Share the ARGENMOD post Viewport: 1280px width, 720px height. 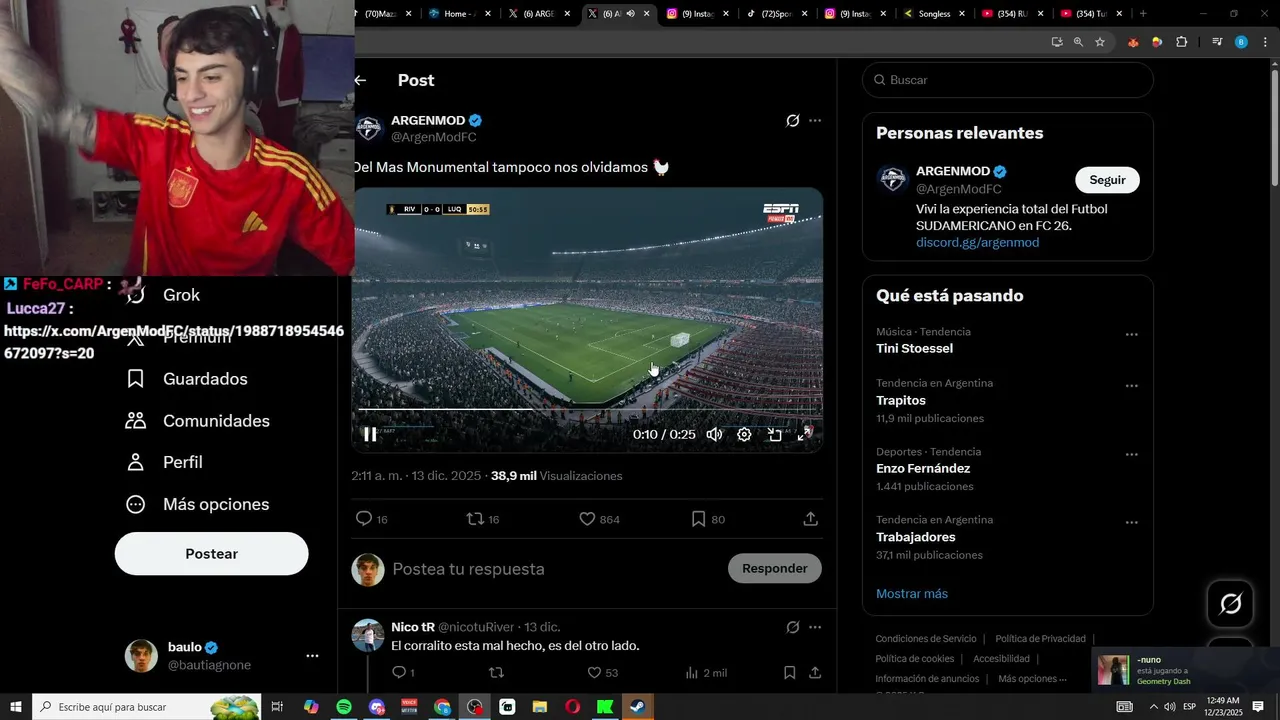pos(811,519)
